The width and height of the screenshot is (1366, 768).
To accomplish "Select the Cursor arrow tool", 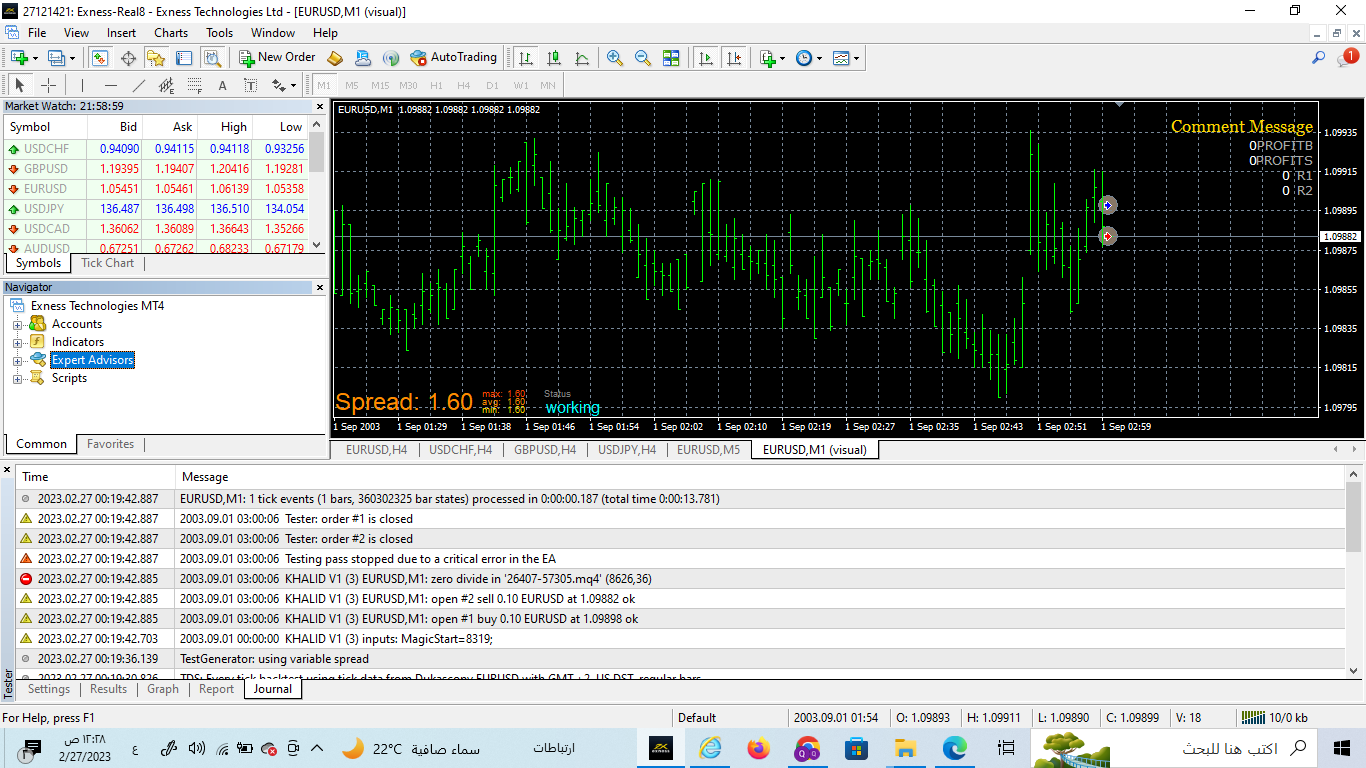I will (19, 85).
